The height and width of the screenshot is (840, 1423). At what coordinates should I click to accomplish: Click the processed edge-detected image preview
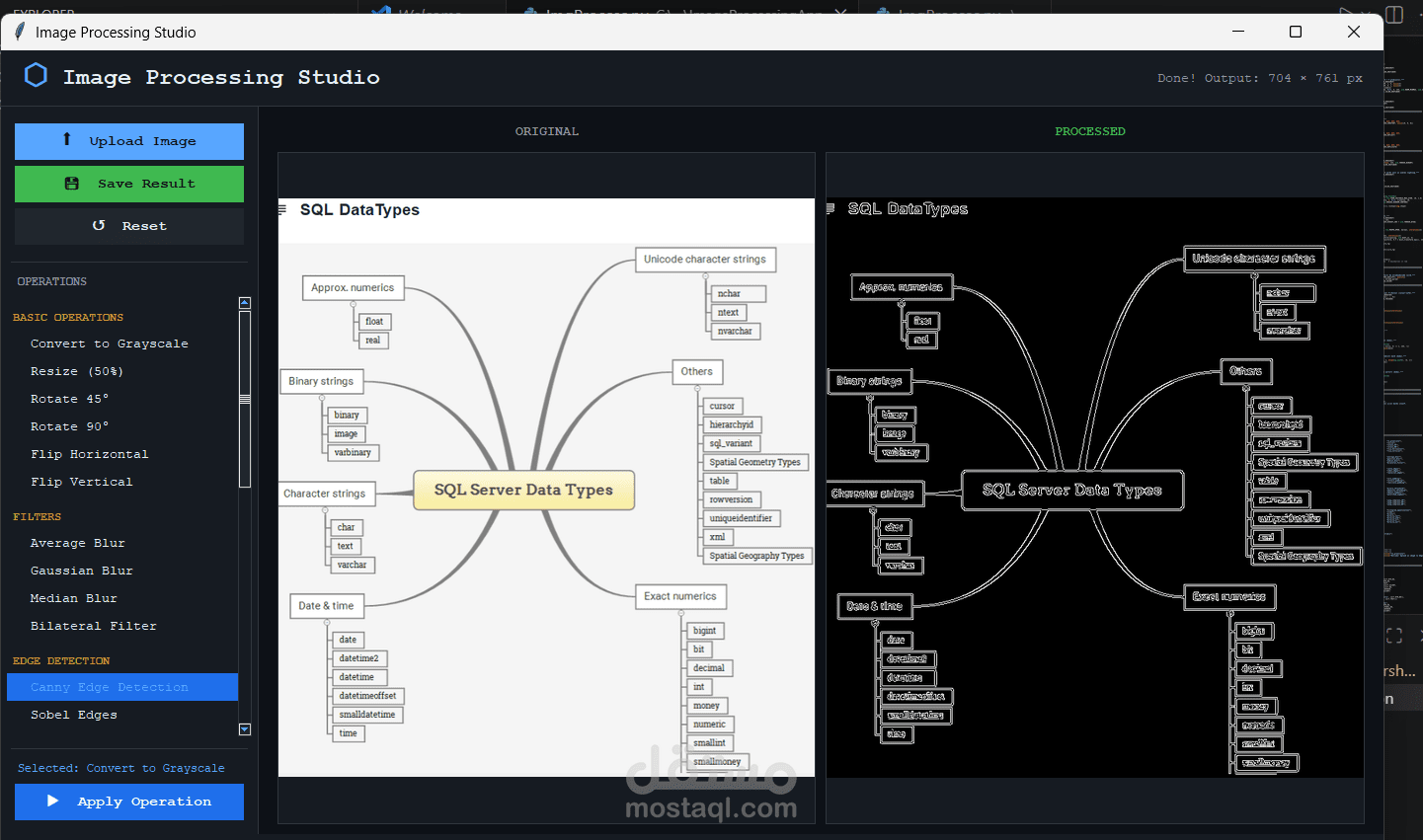click(1095, 488)
